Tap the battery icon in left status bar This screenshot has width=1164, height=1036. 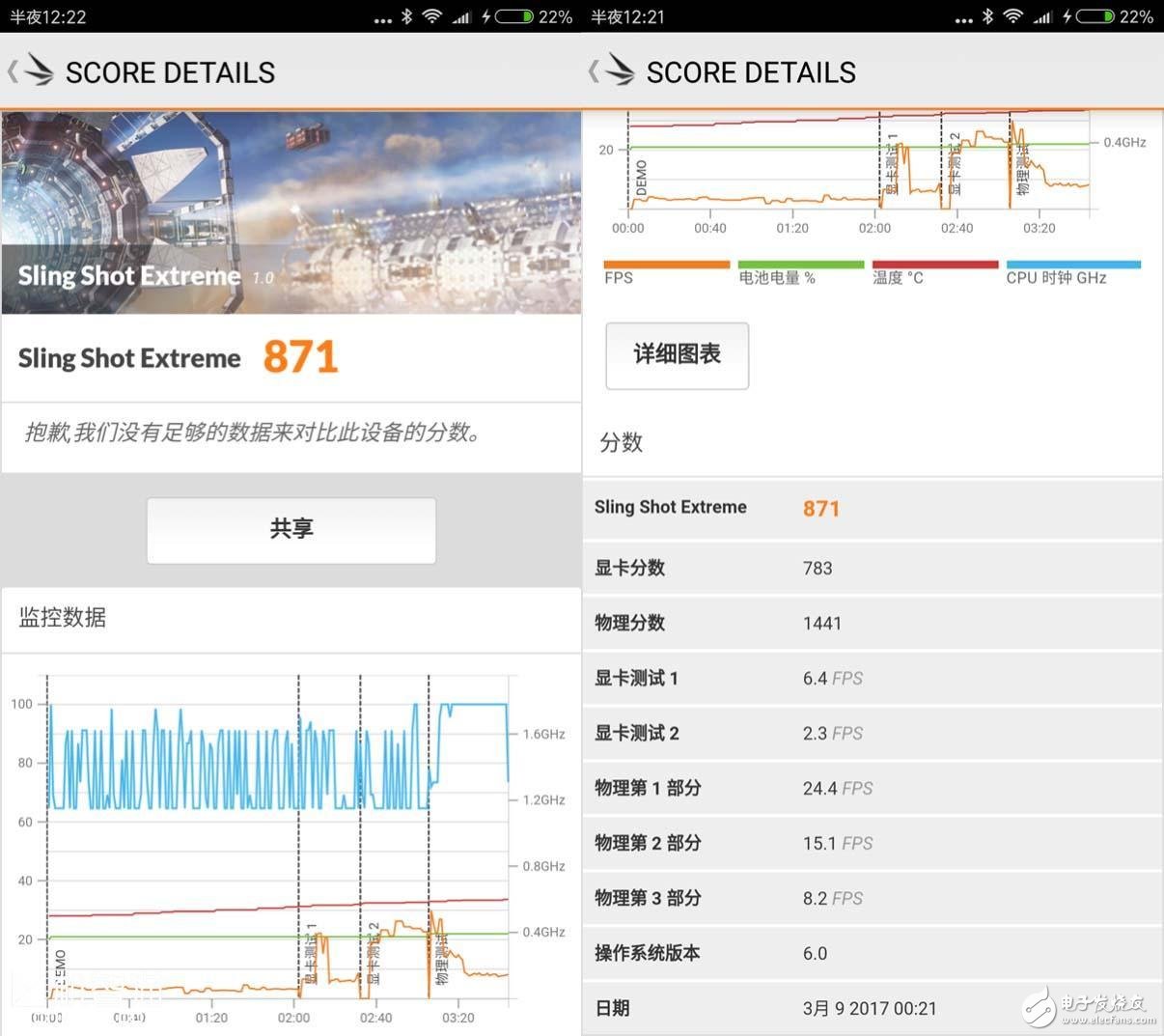click(x=514, y=16)
